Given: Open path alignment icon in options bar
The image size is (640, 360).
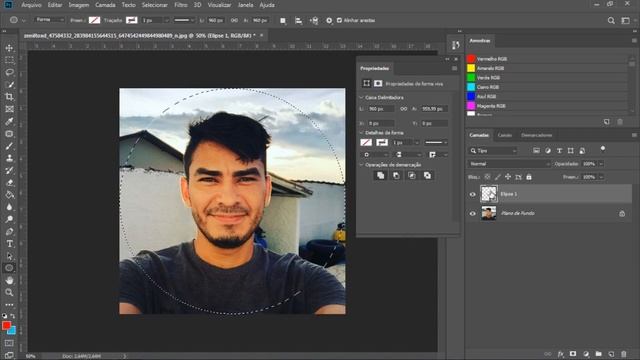Looking at the screenshot, I should point(298,20).
